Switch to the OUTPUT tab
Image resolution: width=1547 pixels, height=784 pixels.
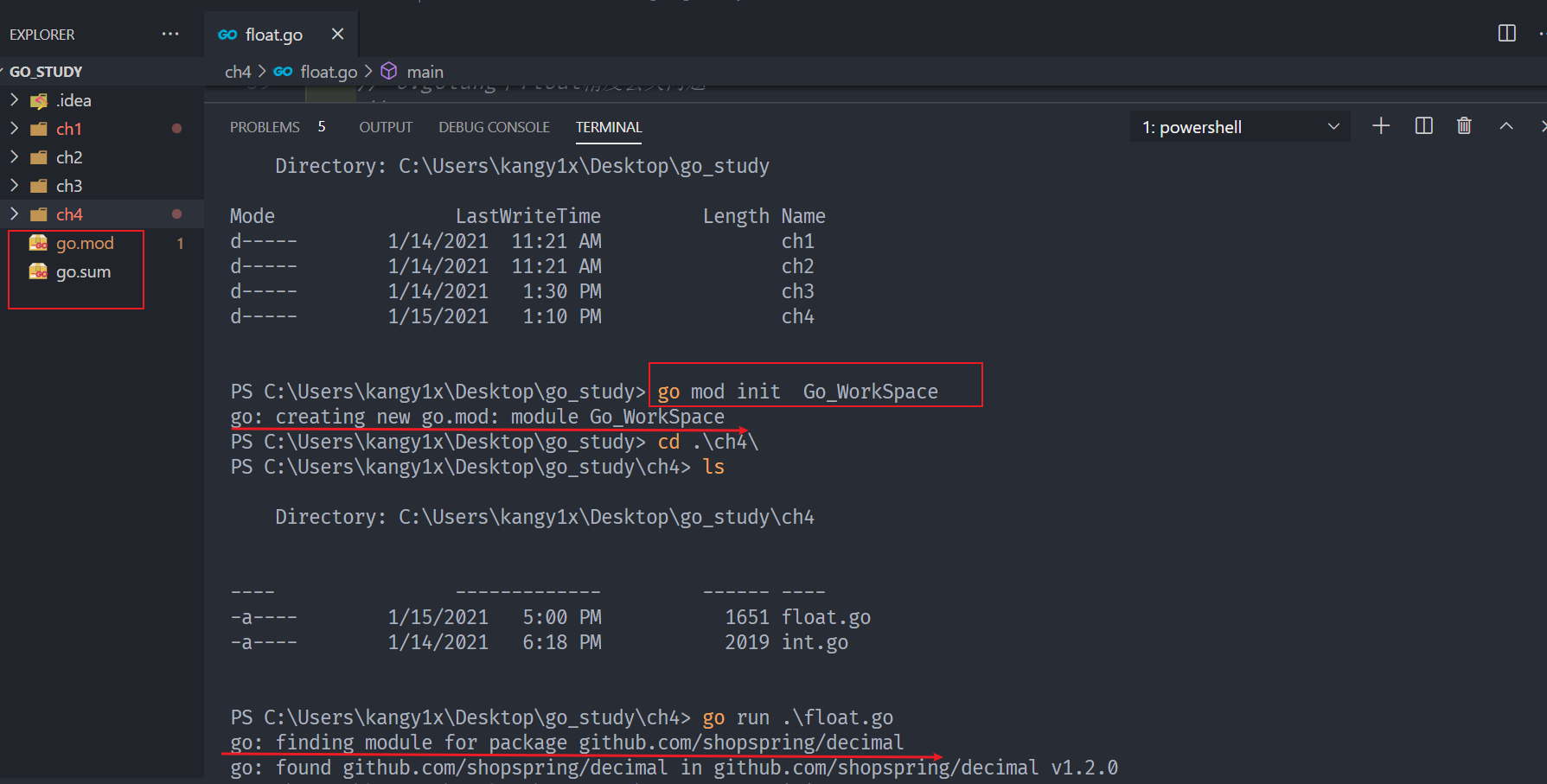click(385, 126)
